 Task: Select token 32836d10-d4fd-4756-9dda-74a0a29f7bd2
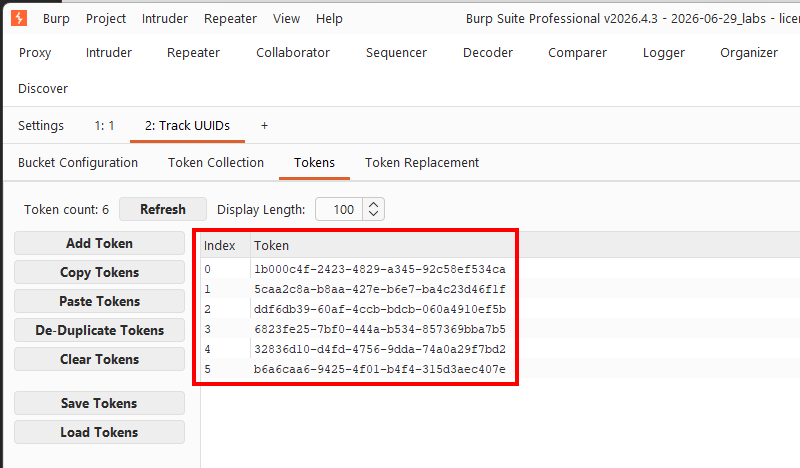click(x=380, y=349)
